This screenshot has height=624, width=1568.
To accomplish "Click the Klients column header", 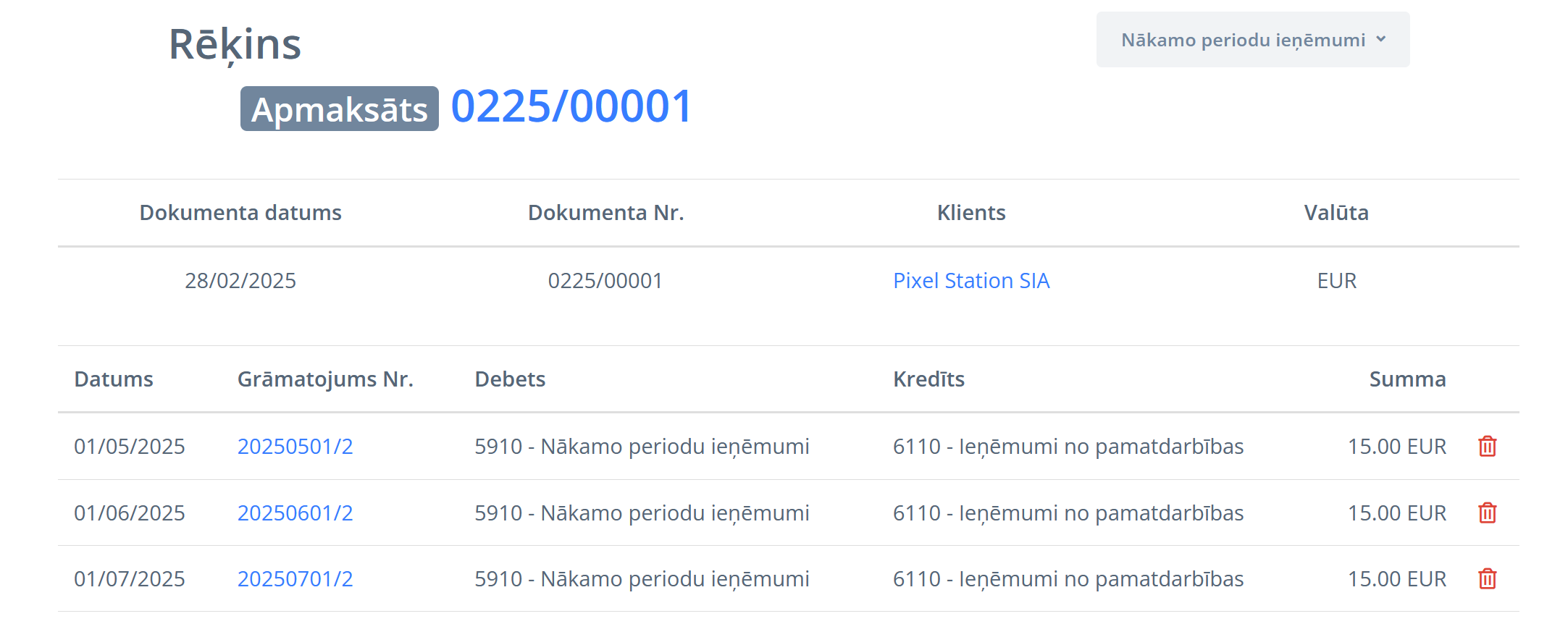I will click(970, 213).
